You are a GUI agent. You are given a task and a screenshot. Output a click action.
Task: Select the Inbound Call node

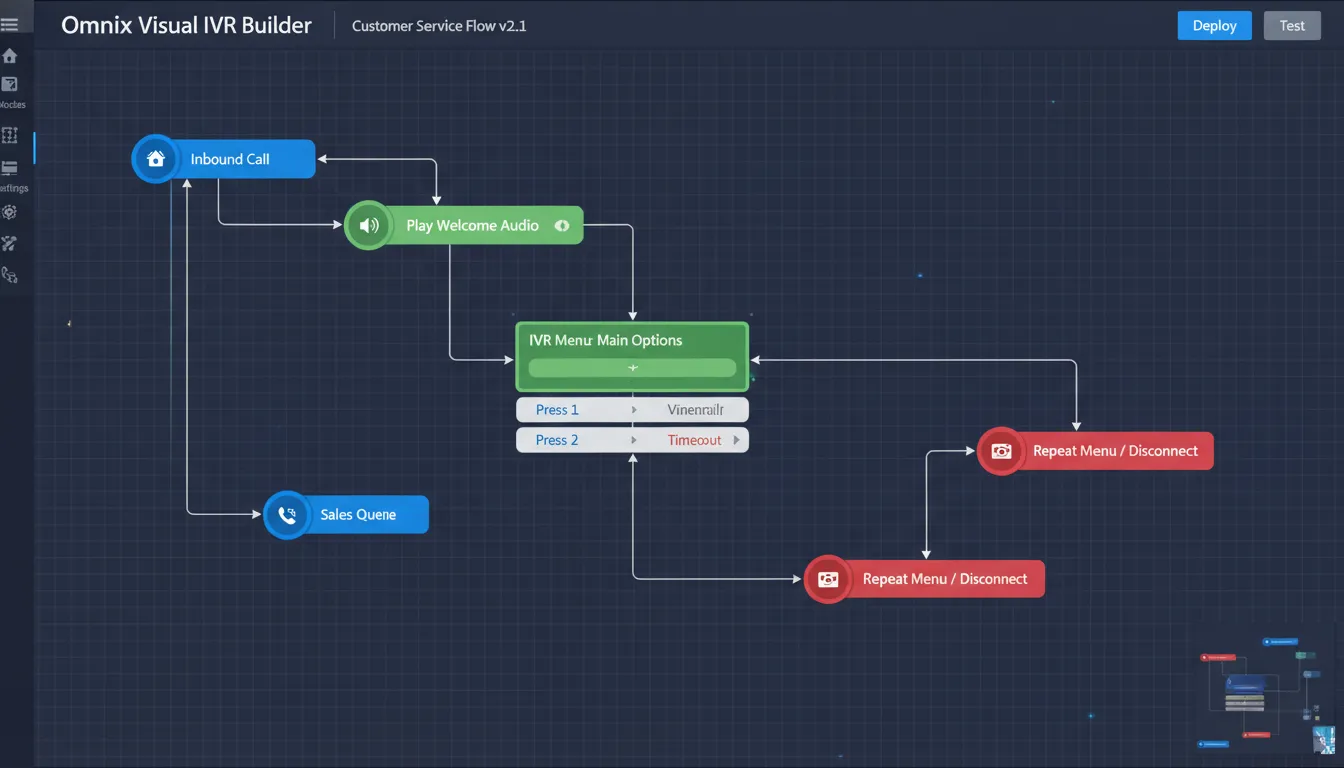click(x=224, y=159)
